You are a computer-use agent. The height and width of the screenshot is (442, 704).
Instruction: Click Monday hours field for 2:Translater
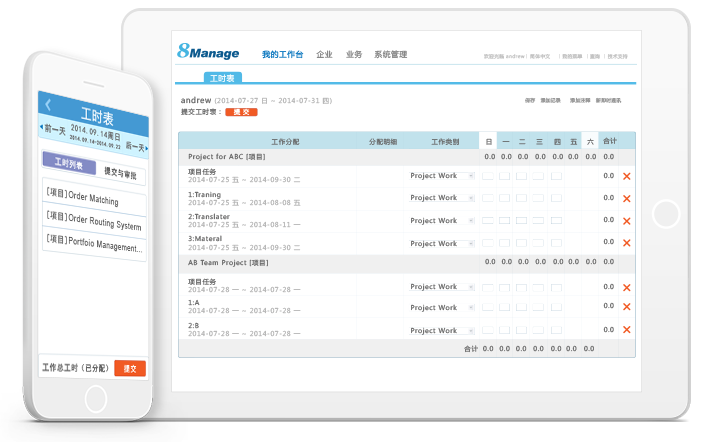click(x=505, y=221)
